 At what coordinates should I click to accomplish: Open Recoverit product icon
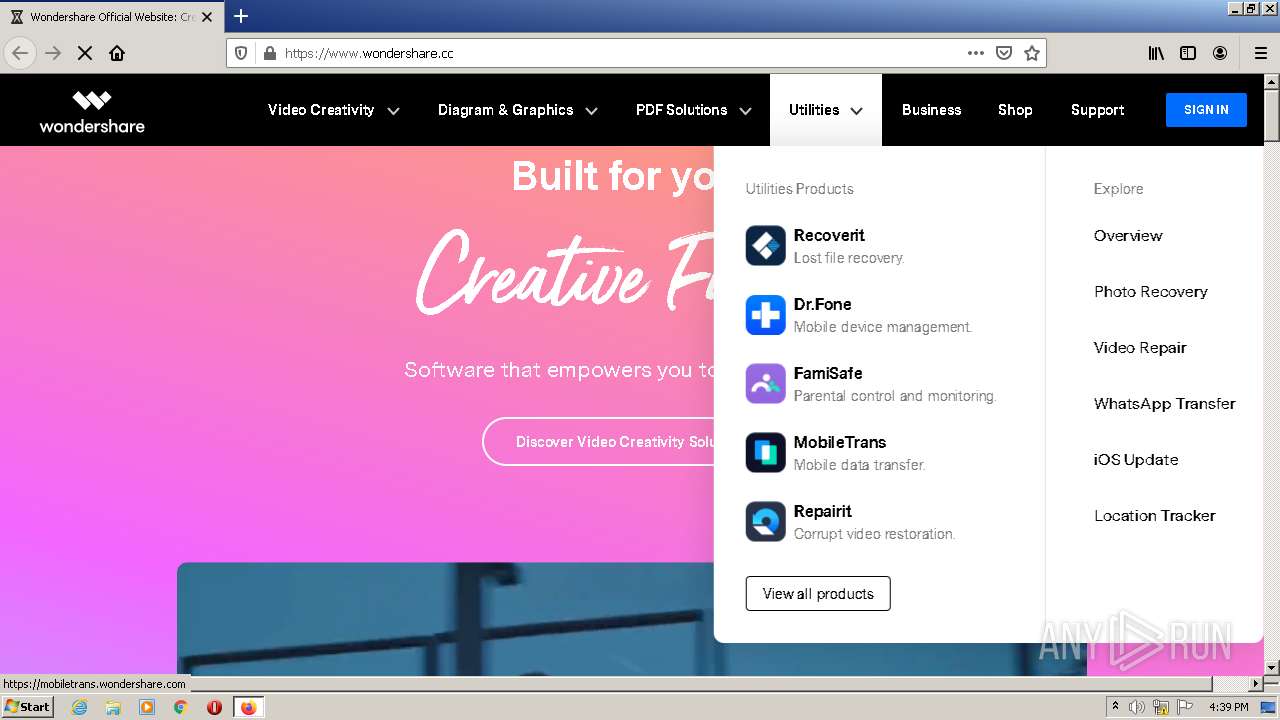click(766, 246)
